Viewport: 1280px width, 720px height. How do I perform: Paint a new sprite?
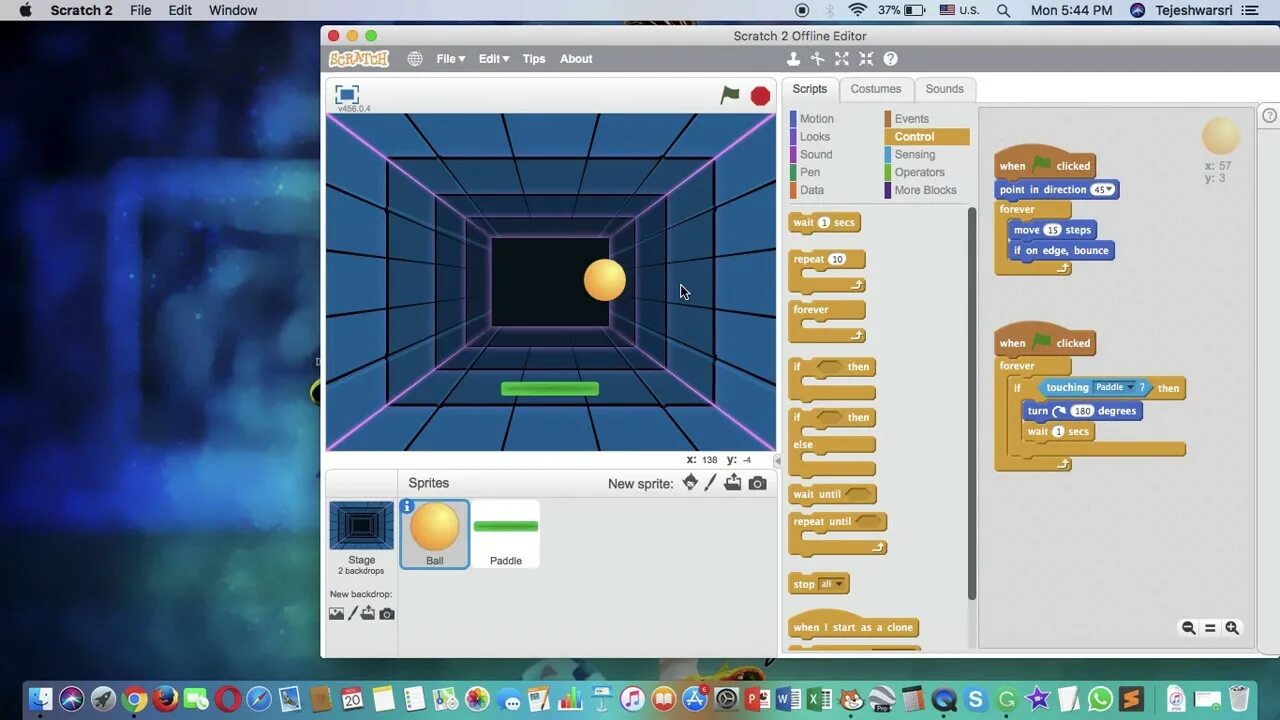click(711, 483)
